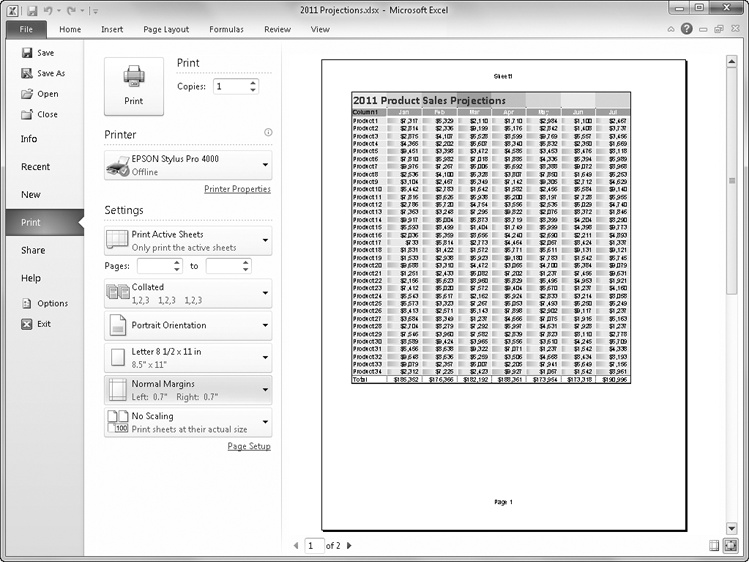Click the Options icon in sidebar
The image size is (749, 562).
(27, 303)
